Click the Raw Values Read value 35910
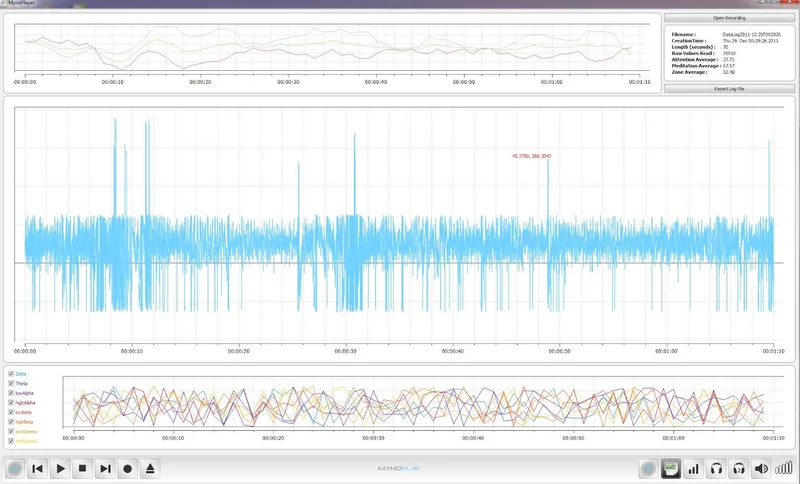Screen dimensions: 800x484 pyautogui.click(x=729, y=53)
